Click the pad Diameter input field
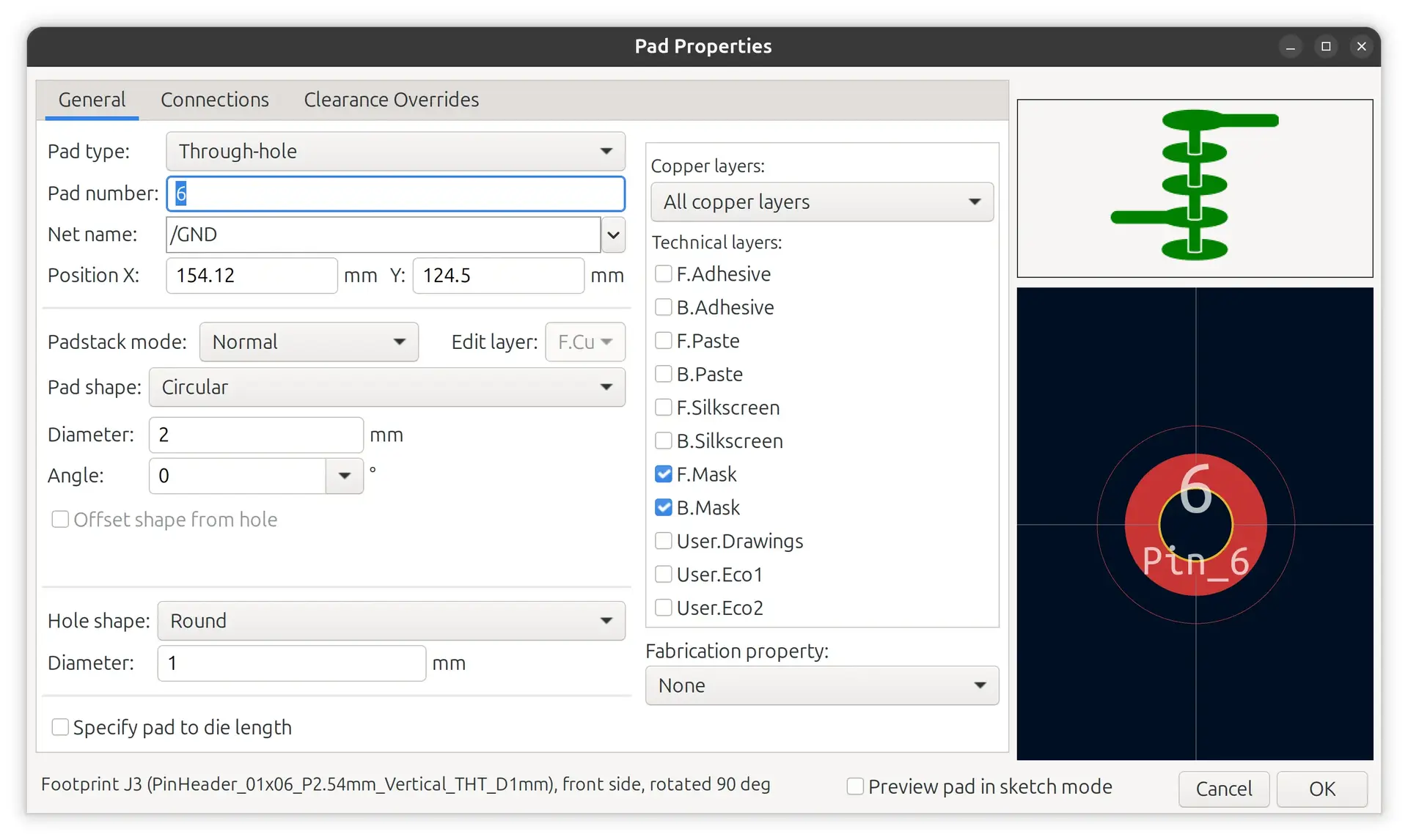Viewport: 1408px width, 840px height. pos(255,435)
